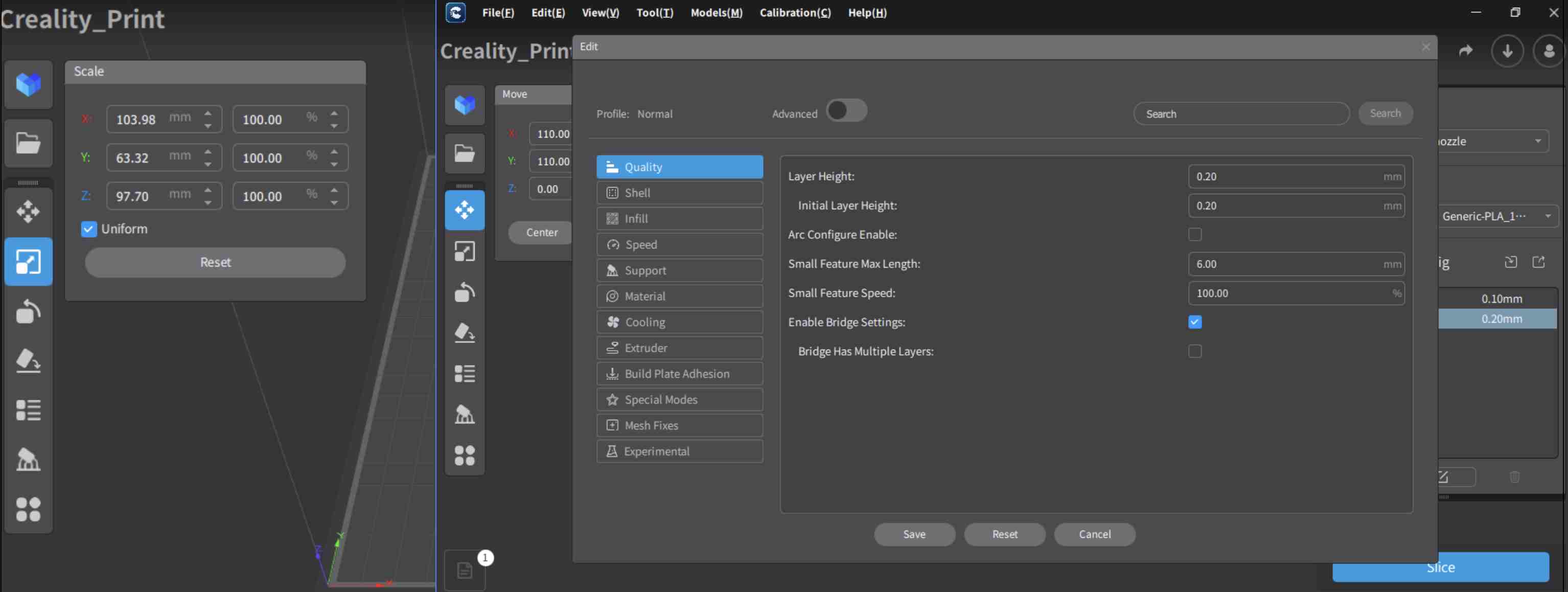Click the Search input field in the Edit dialog
Image resolution: width=1568 pixels, height=592 pixels.
pyautogui.click(x=1241, y=114)
